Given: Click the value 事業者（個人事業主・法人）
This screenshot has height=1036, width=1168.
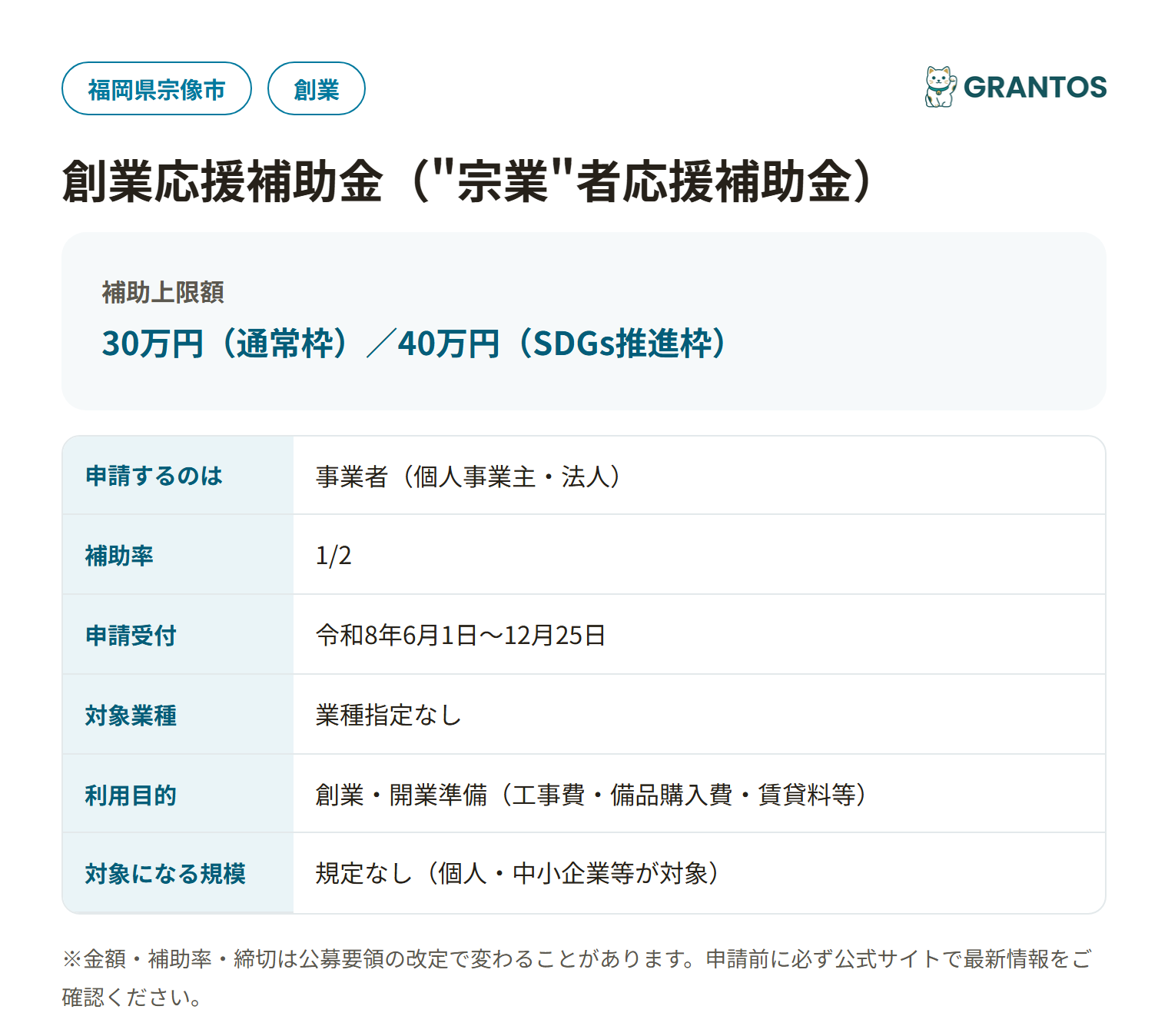Looking at the screenshot, I should (469, 476).
